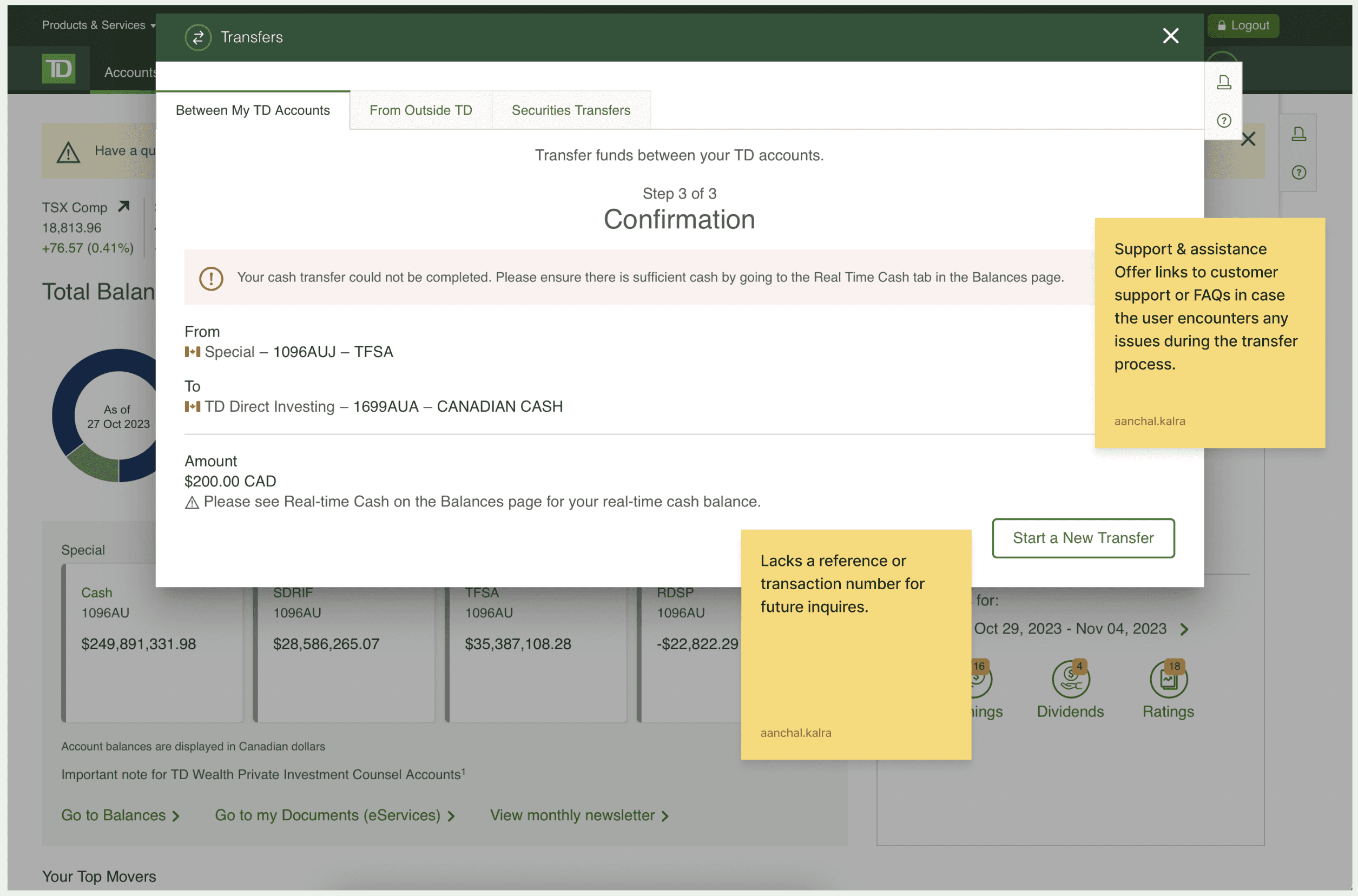Select Between My TD Accounts tab

pyautogui.click(x=253, y=110)
